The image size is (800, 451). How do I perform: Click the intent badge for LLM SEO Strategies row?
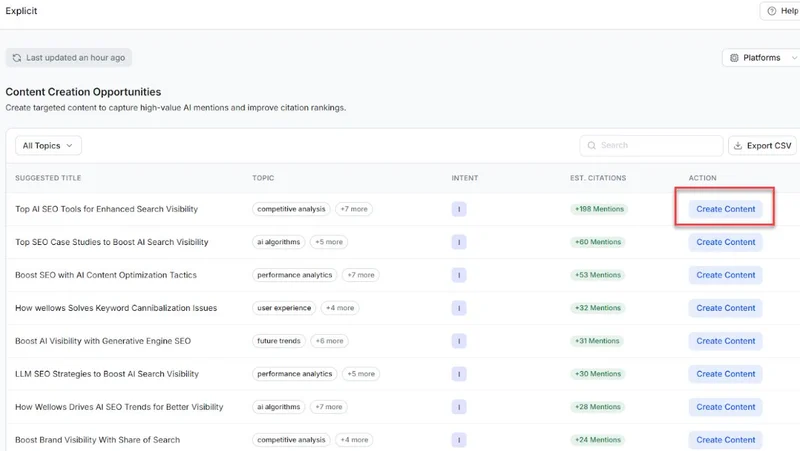pyautogui.click(x=459, y=374)
